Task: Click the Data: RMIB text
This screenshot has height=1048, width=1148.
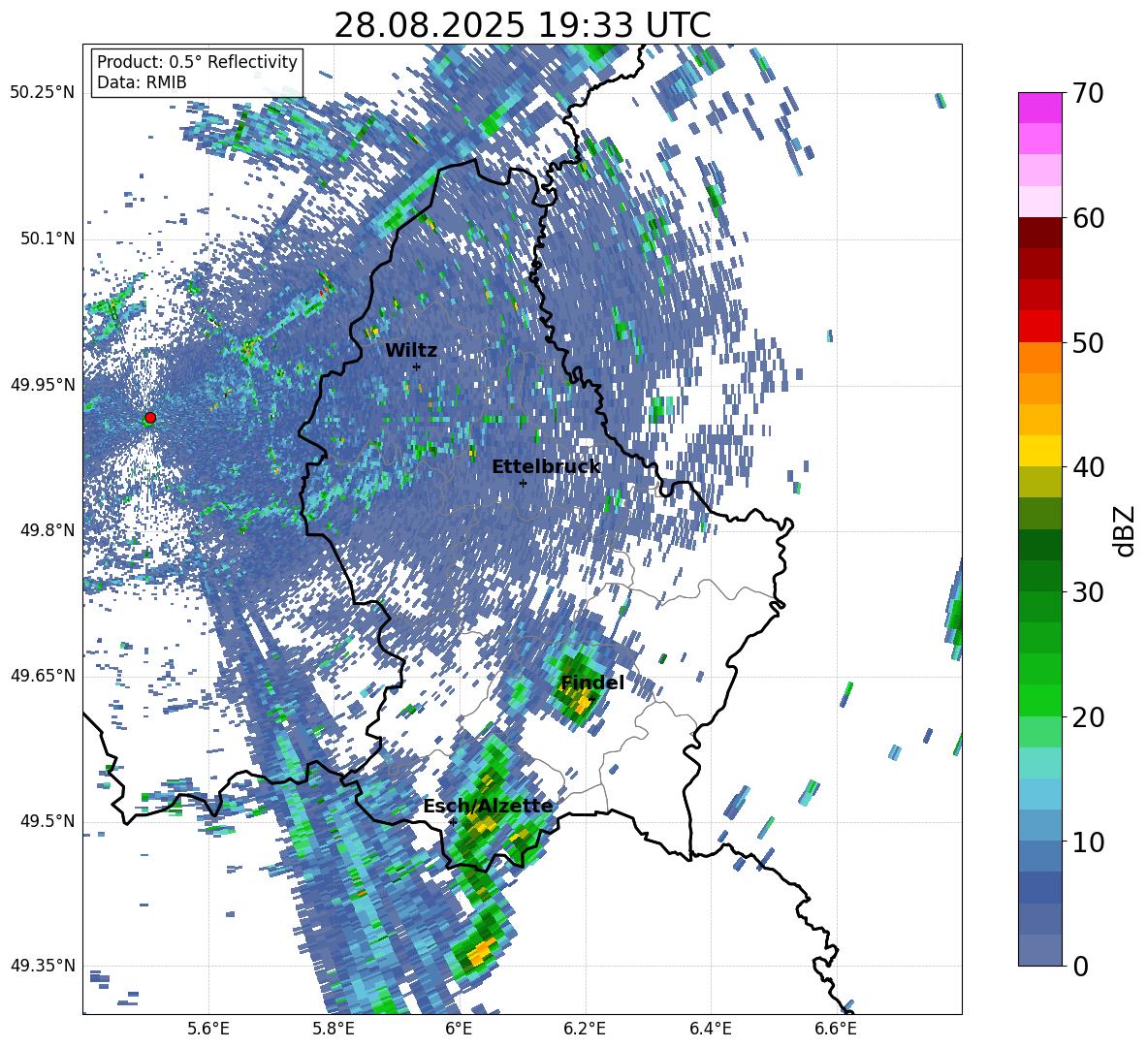Action: tap(142, 82)
